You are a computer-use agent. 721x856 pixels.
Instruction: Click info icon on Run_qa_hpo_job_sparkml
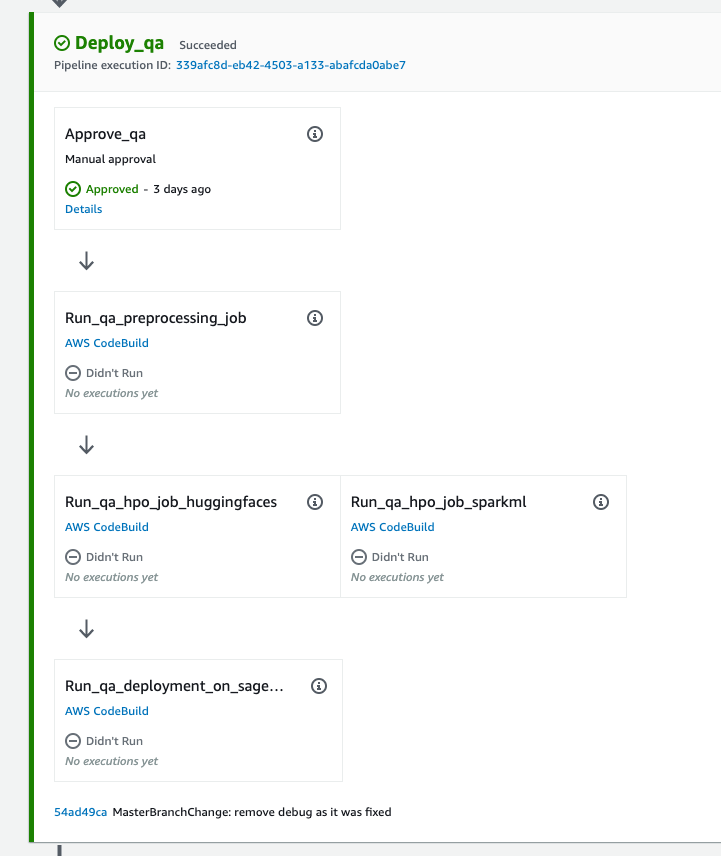click(x=601, y=502)
